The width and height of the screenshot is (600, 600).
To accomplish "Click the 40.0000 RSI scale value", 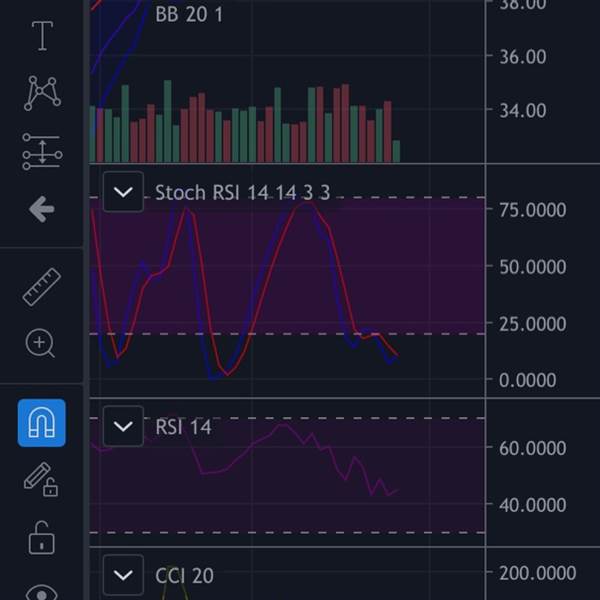I will click(533, 505).
